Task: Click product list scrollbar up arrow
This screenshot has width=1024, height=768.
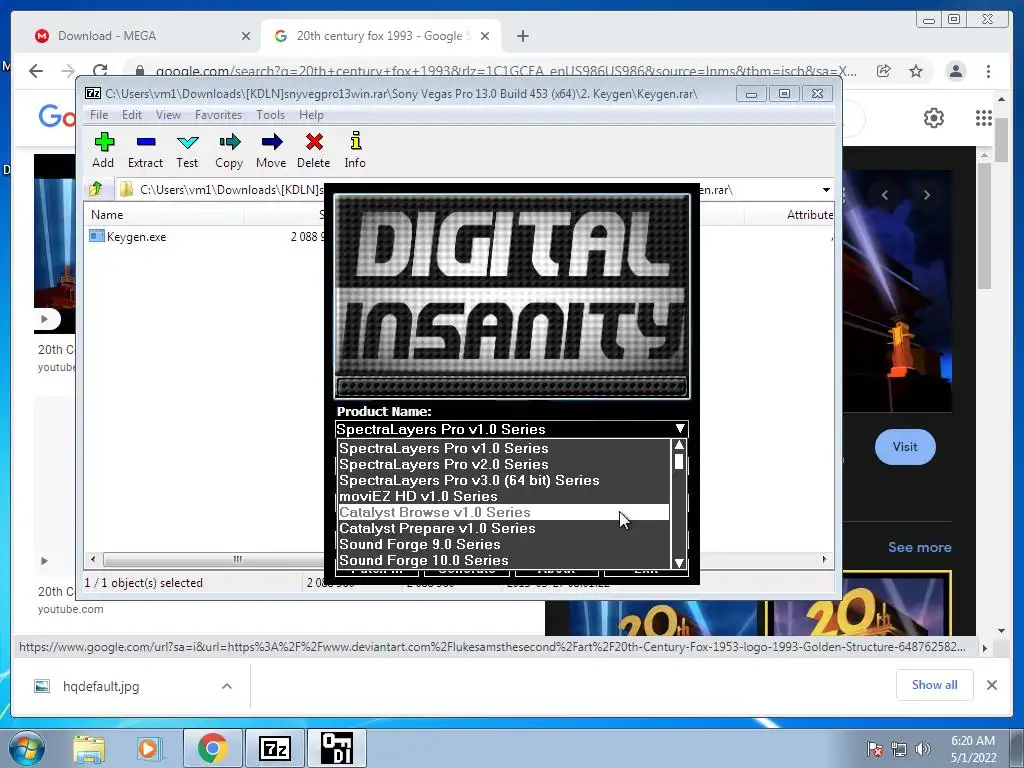Action: point(679,445)
